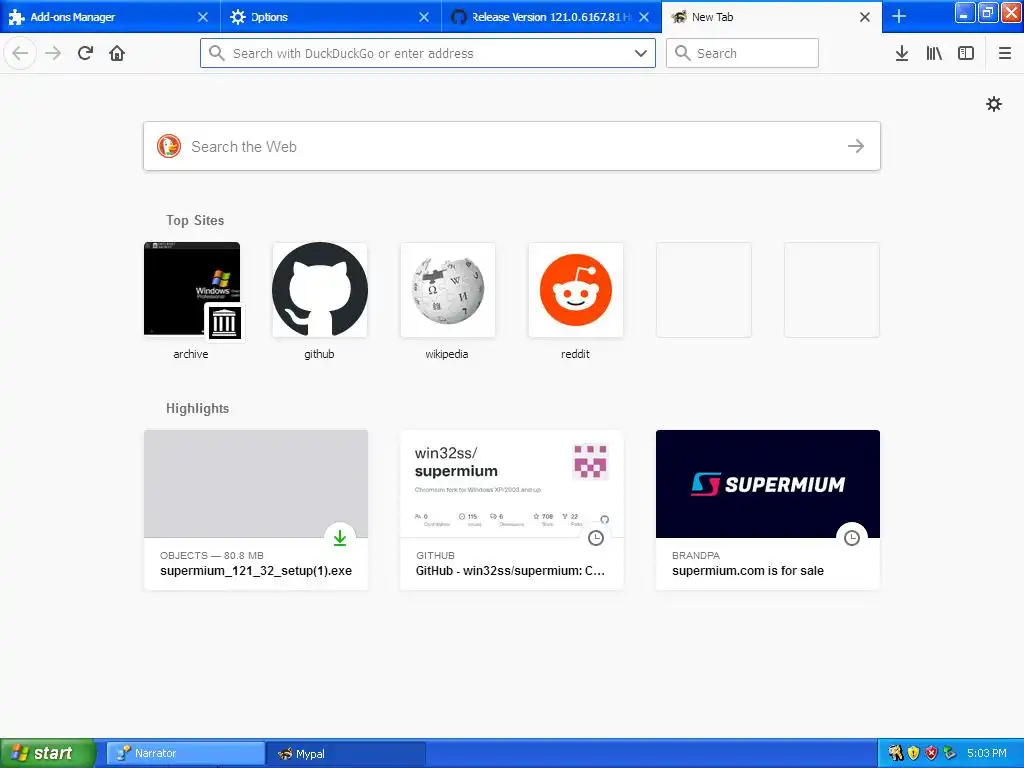Expand the address bar history dropdown
Viewport: 1024px width, 768px height.
(641, 53)
